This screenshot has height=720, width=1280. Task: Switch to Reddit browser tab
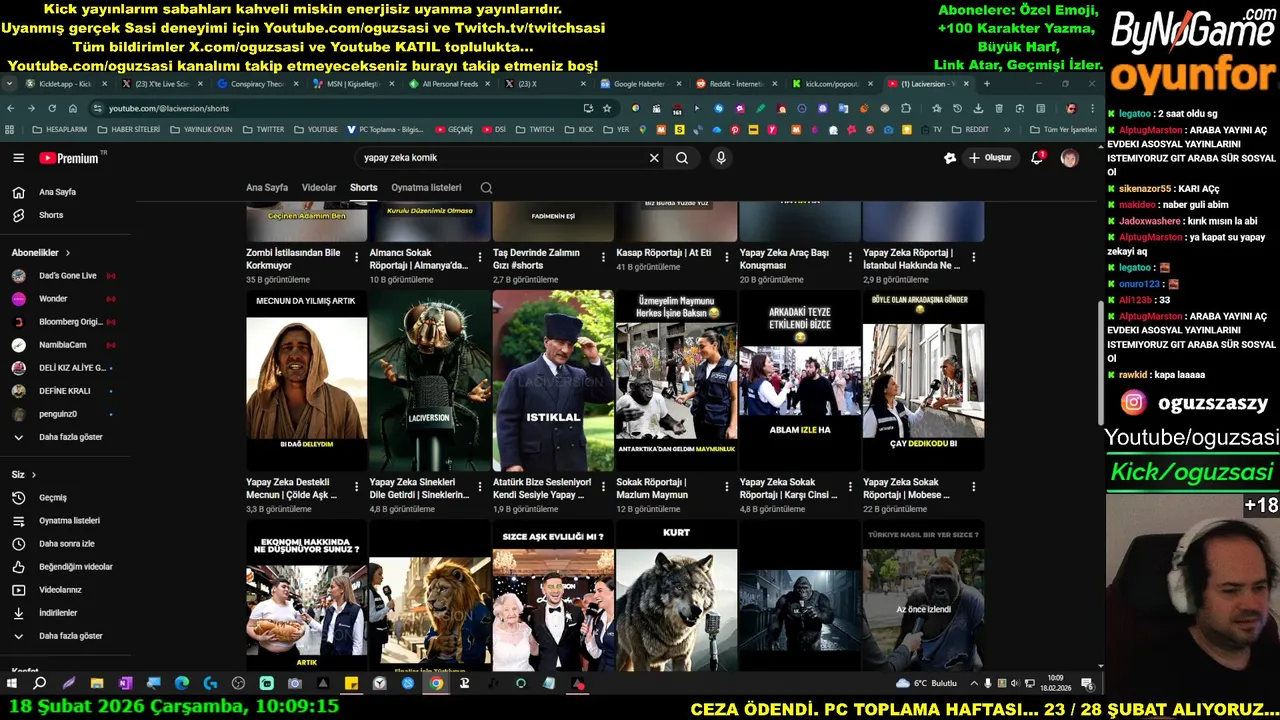[x=735, y=84]
